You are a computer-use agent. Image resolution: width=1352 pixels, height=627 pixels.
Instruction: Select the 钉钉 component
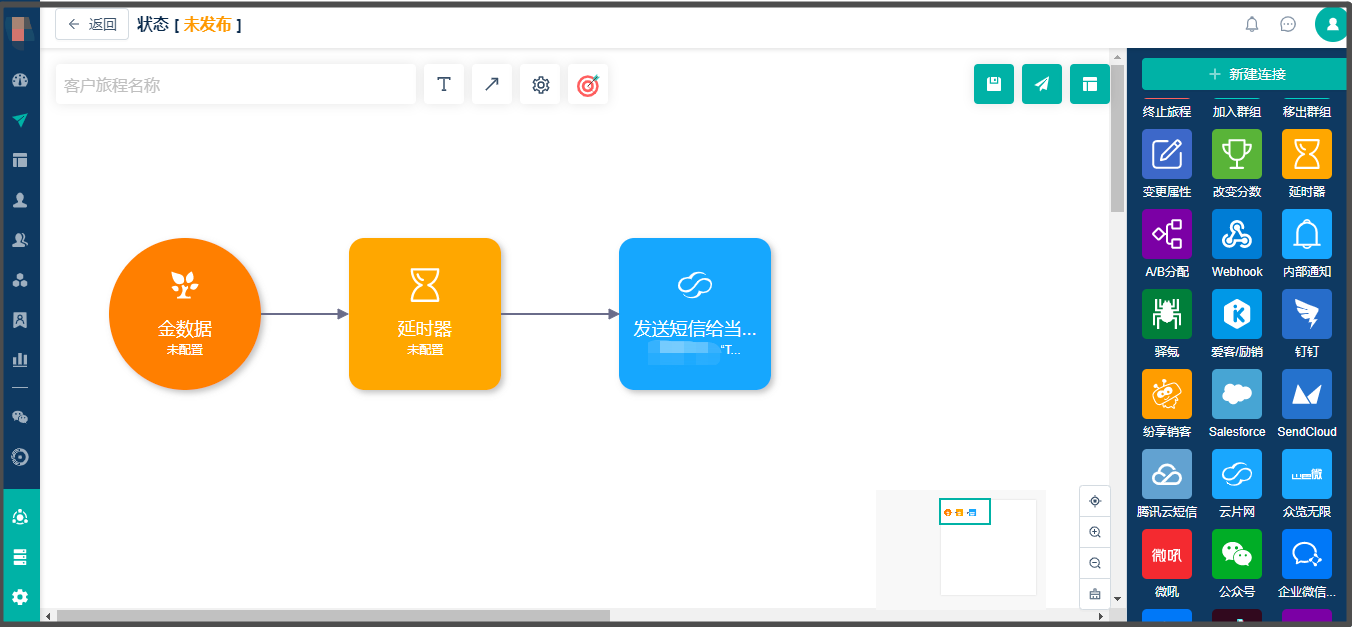[x=1307, y=314]
